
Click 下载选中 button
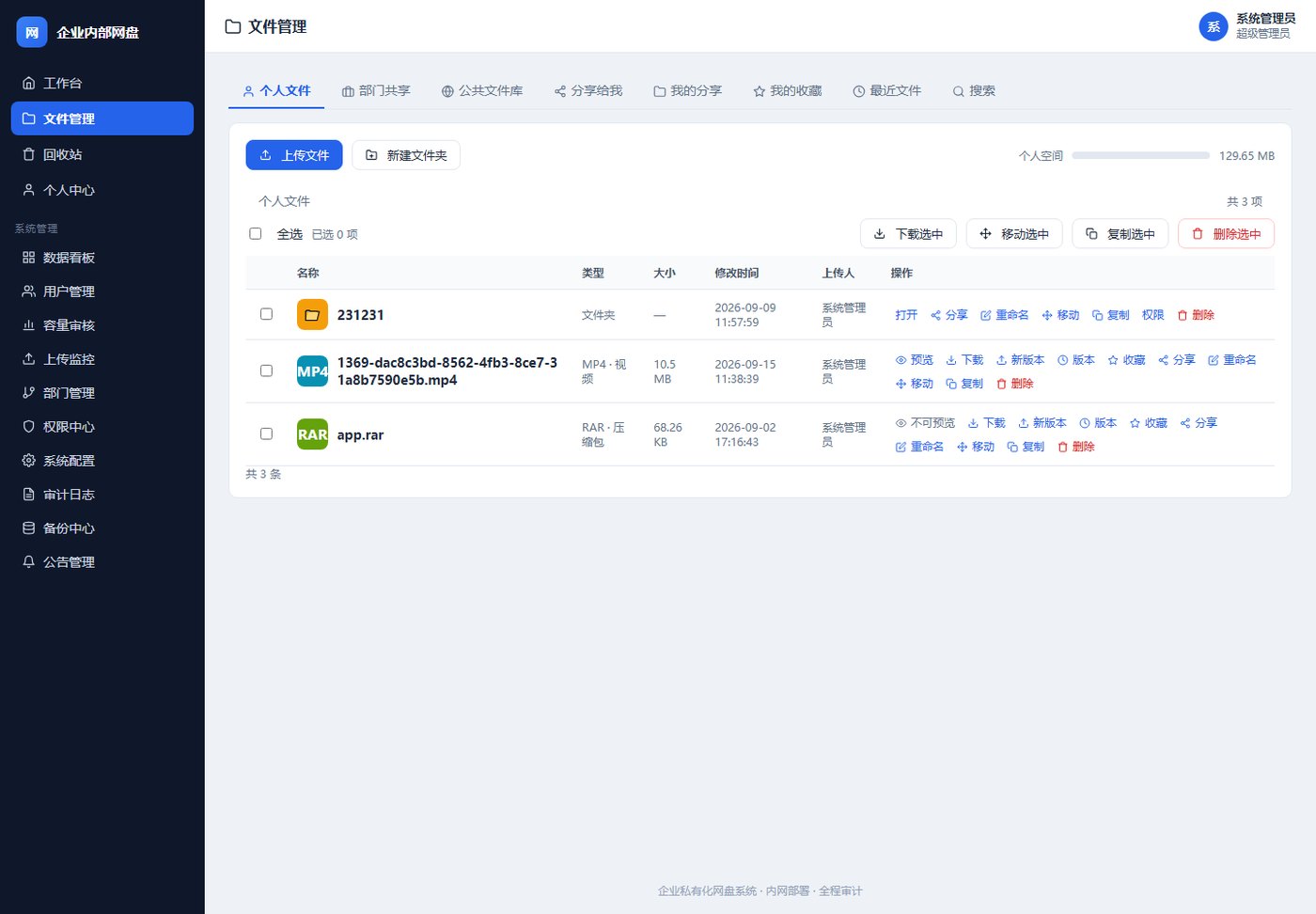908,233
